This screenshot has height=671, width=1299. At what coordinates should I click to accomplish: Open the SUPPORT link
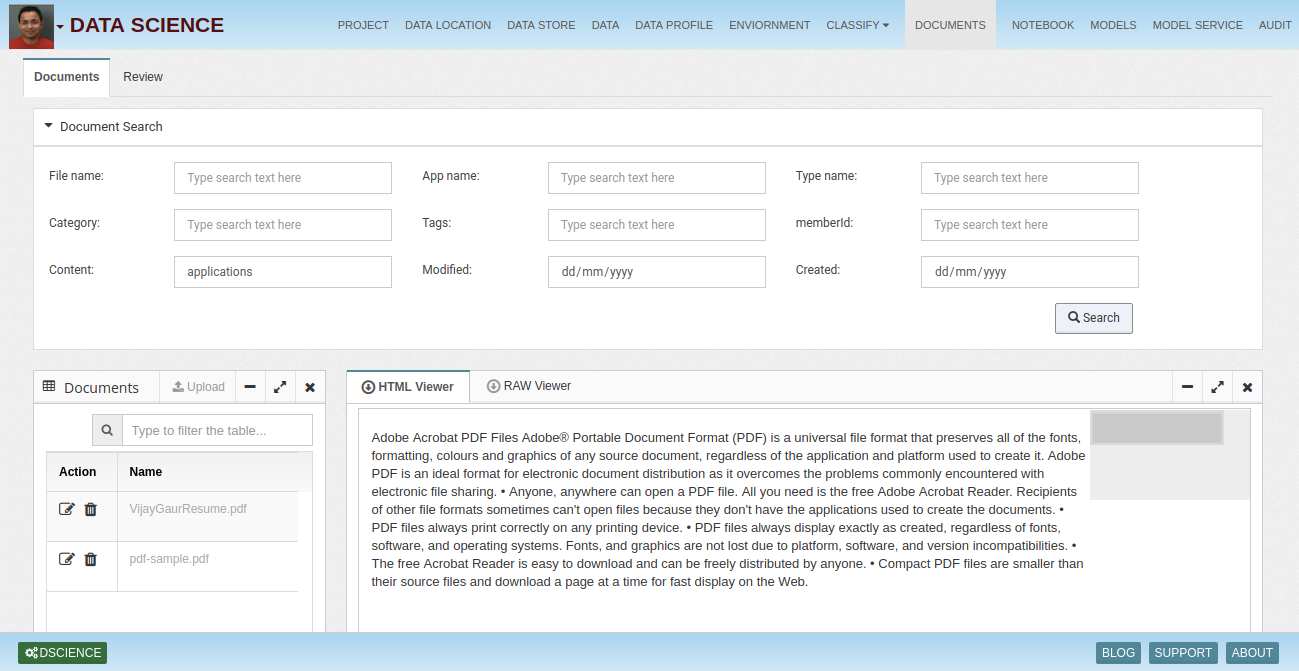[1183, 653]
